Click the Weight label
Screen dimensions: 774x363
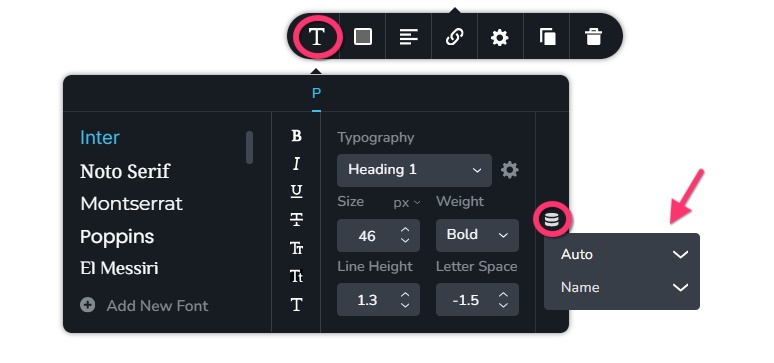(x=460, y=202)
